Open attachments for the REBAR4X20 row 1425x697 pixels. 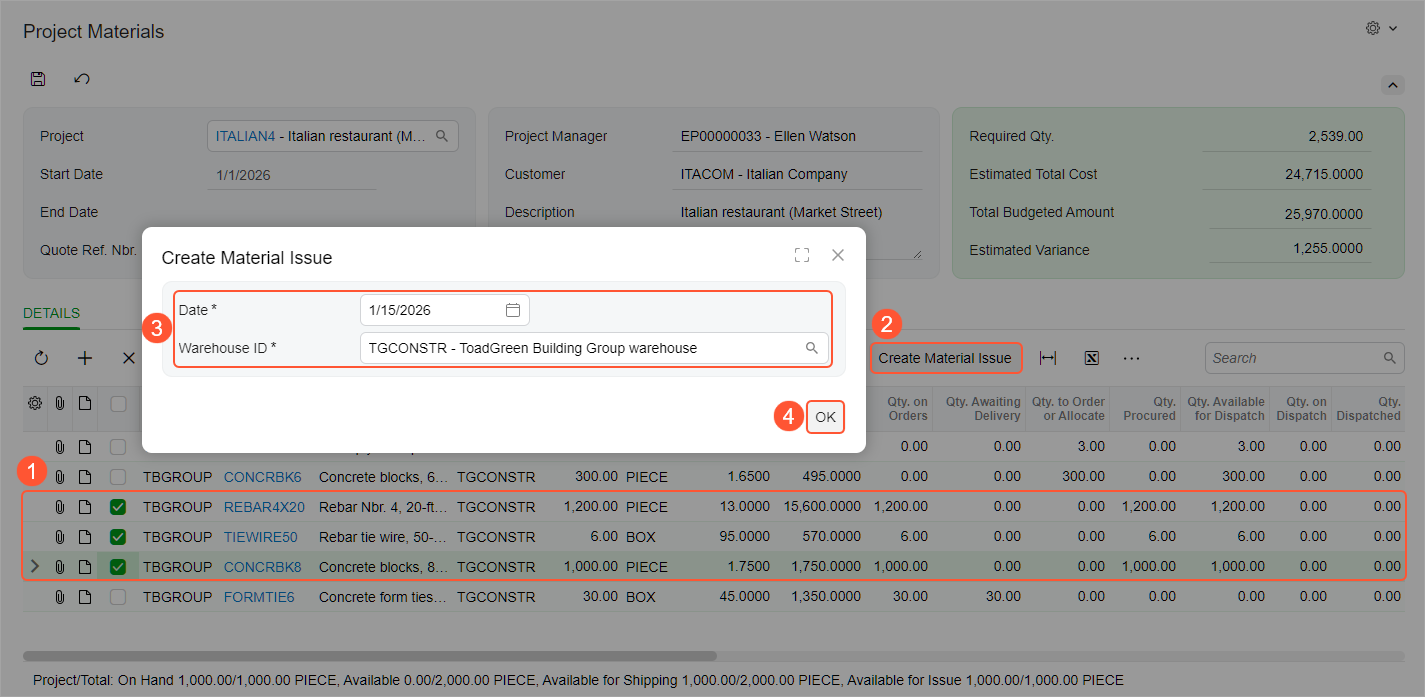pos(60,507)
